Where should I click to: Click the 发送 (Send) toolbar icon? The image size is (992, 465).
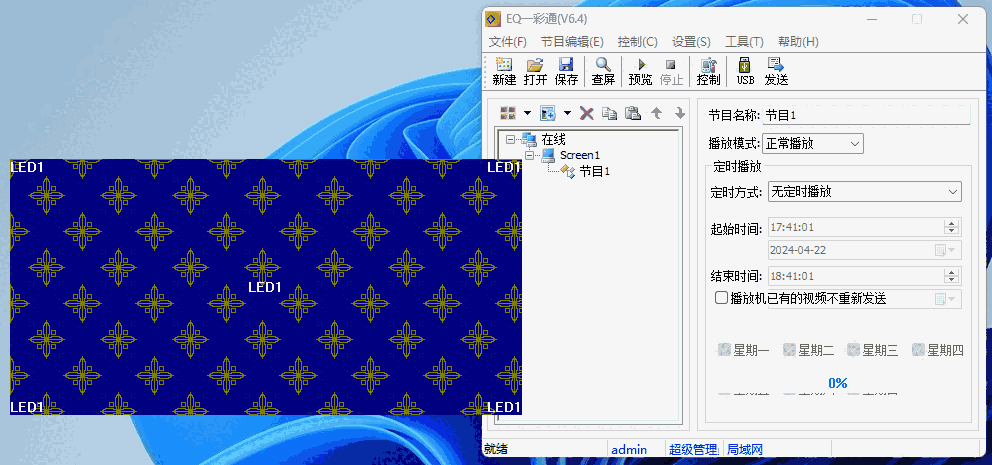pos(776,65)
